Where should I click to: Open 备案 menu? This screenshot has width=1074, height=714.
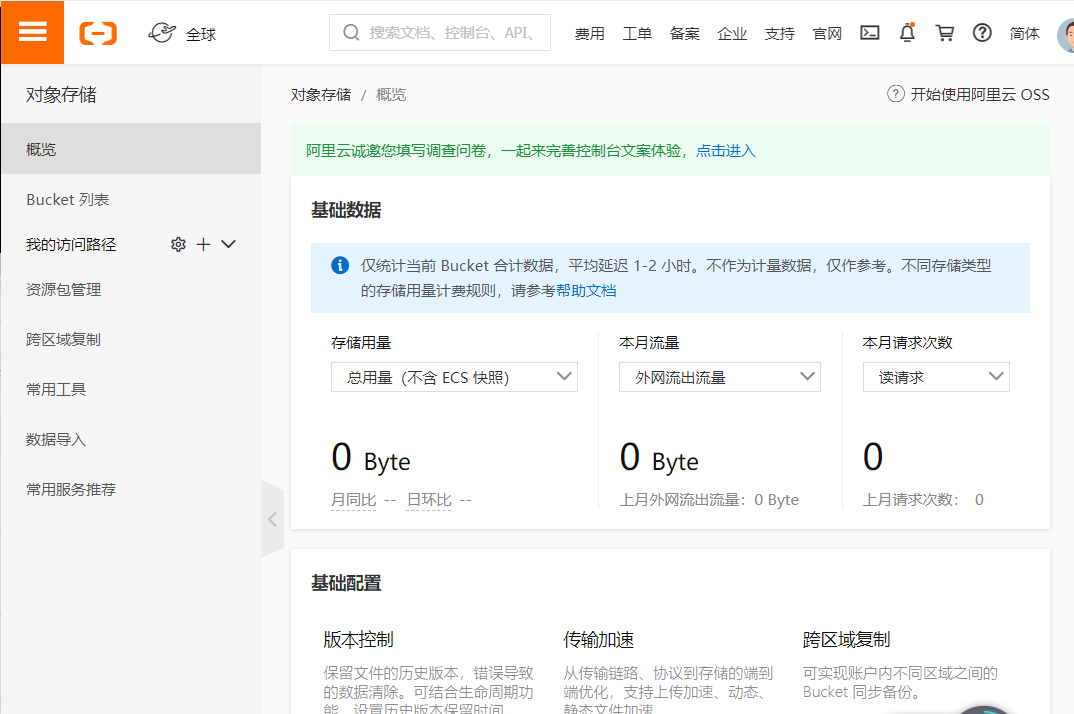tap(684, 34)
